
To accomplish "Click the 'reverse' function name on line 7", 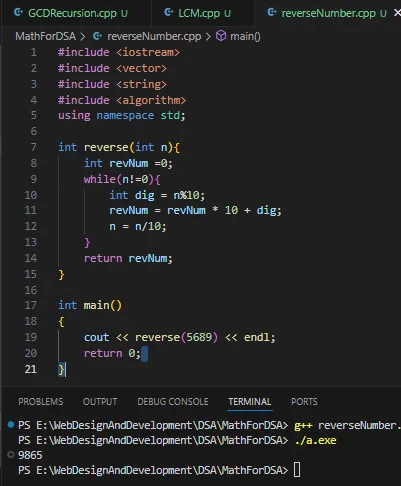I will tap(106, 147).
